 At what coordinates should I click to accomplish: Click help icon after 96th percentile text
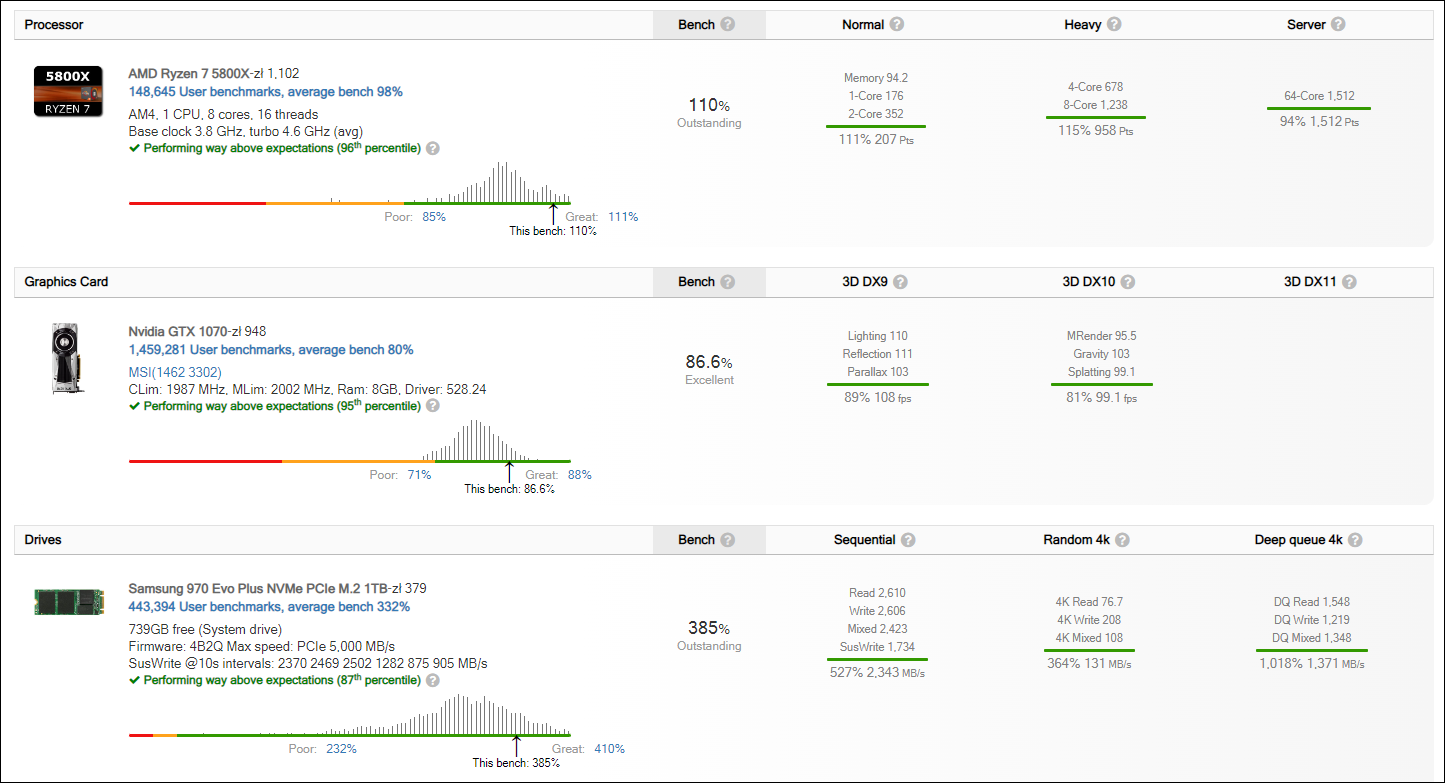point(433,148)
